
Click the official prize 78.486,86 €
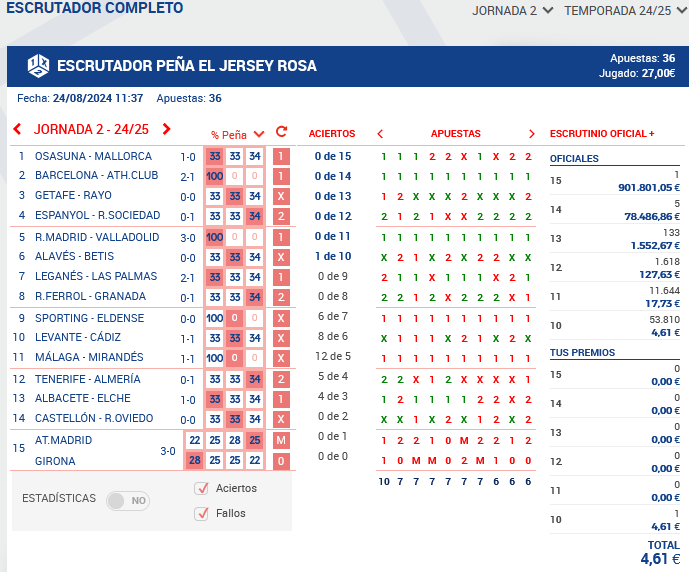click(652, 217)
